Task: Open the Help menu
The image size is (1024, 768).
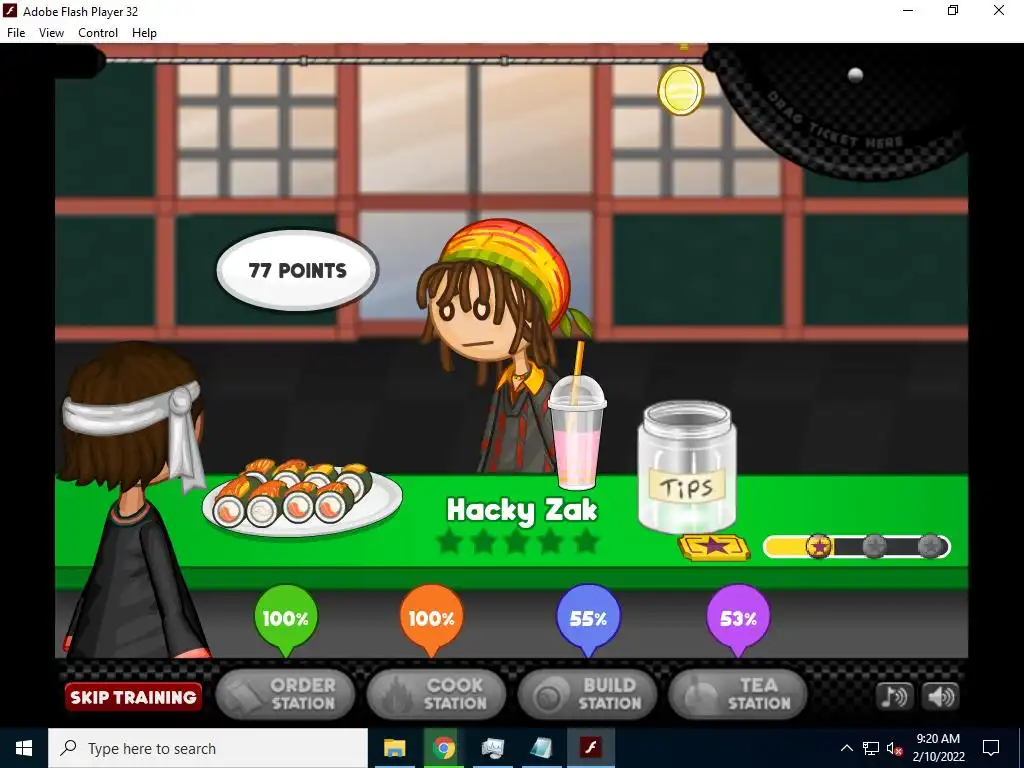Action: [x=144, y=33]
